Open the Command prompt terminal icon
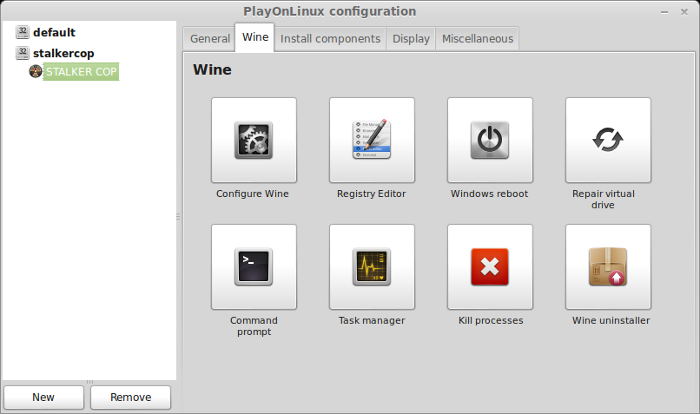 pyautogui.click(x=254, y=267)
